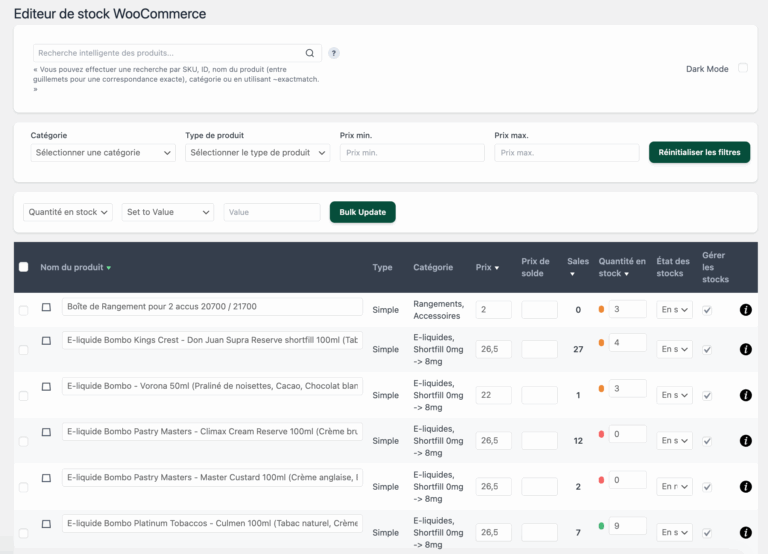Click the smart product search field
This screenshot has height=554, width=768.
(x=177, y=53)
